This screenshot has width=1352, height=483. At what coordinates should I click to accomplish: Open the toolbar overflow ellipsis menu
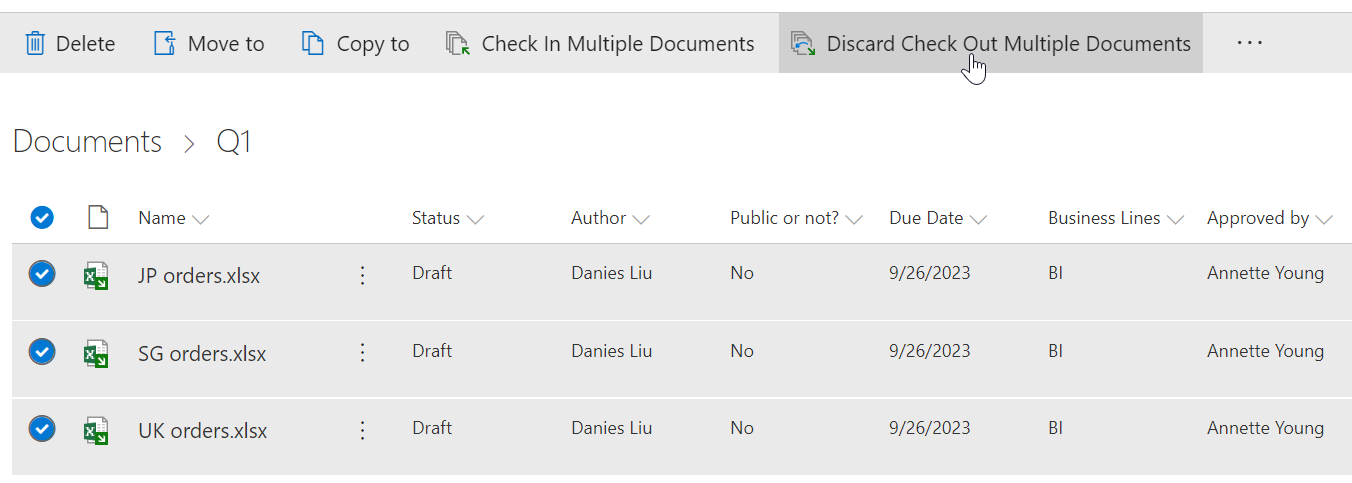click(x=1250, y=43)
